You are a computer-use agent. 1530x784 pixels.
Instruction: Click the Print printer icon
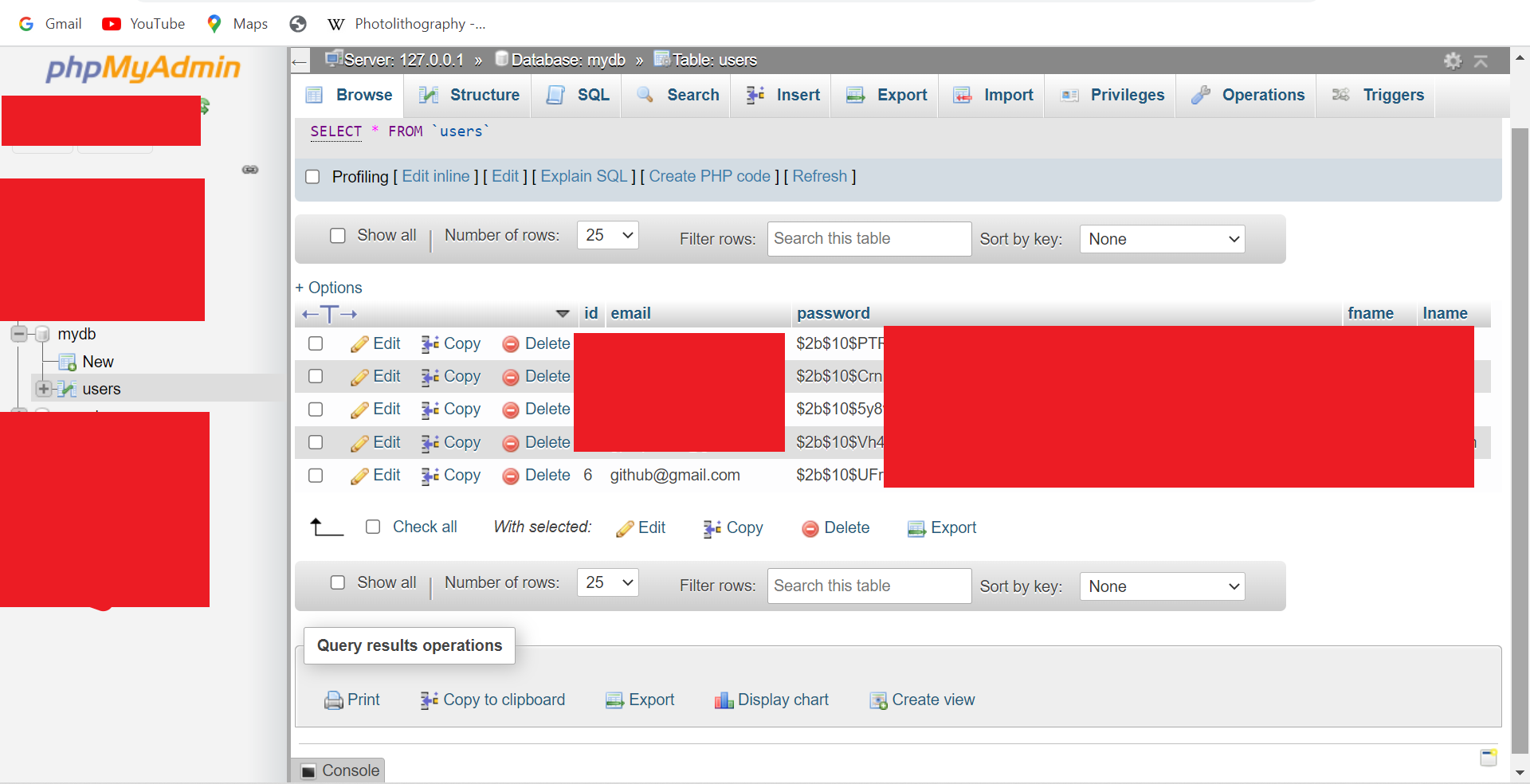pos(333,700)
